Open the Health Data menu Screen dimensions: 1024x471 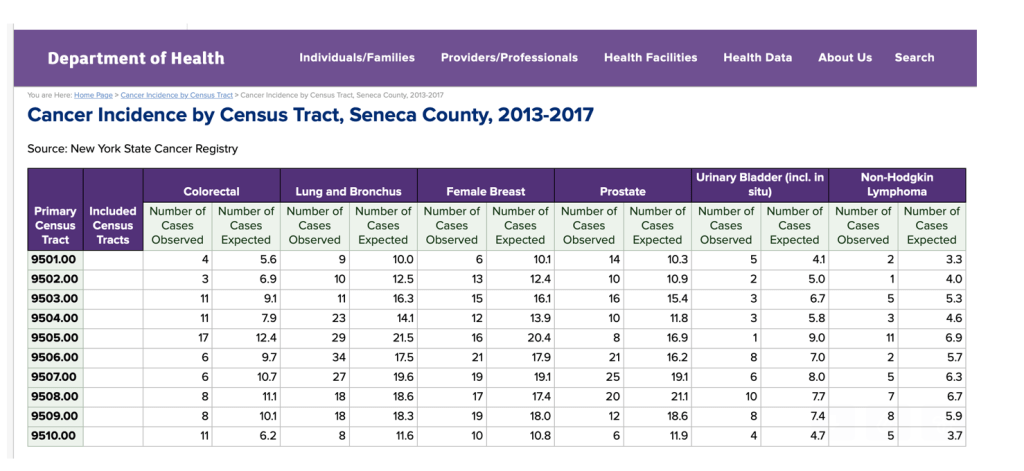(757, 58)
